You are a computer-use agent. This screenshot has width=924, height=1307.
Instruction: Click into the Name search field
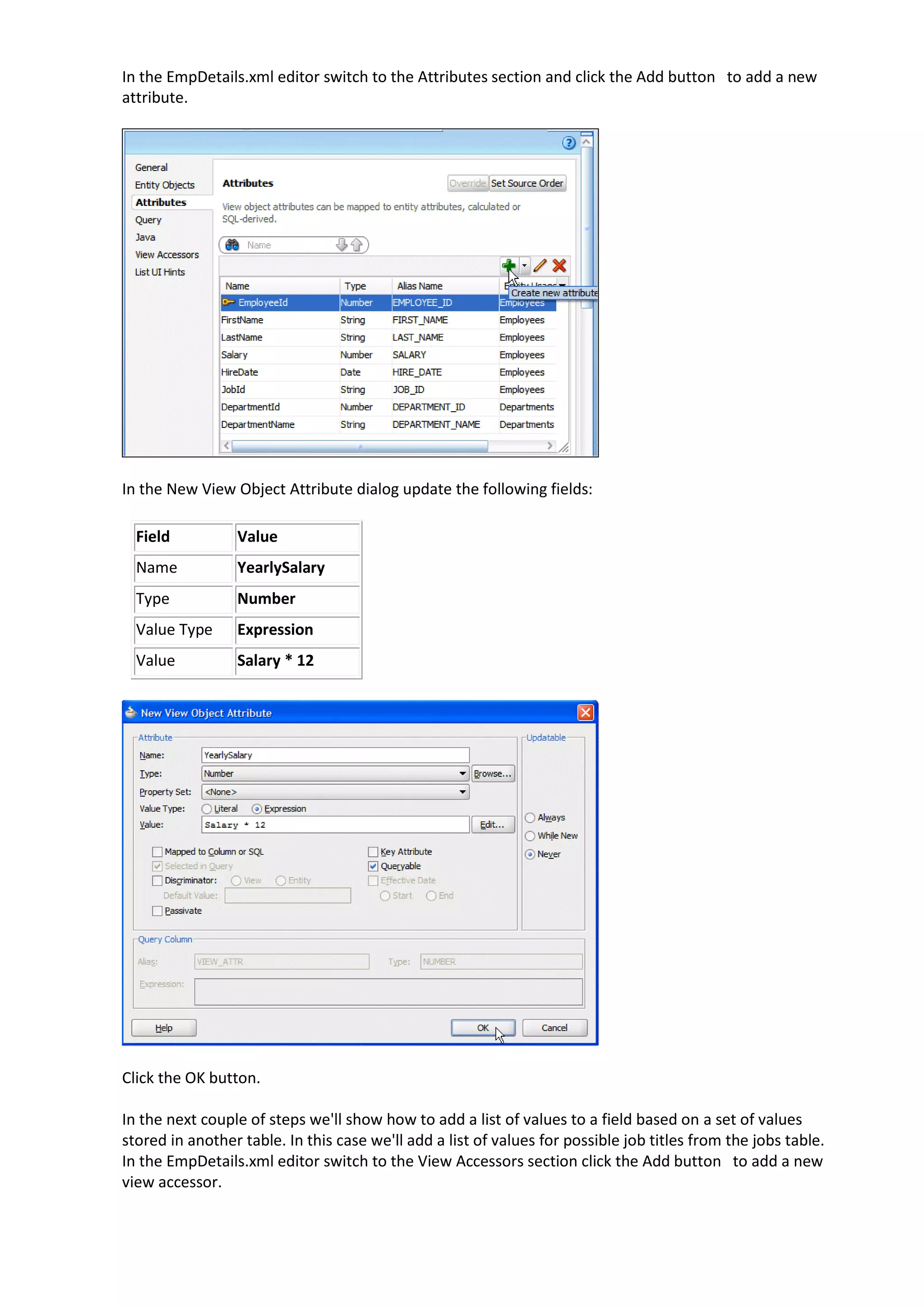point(289,245)
